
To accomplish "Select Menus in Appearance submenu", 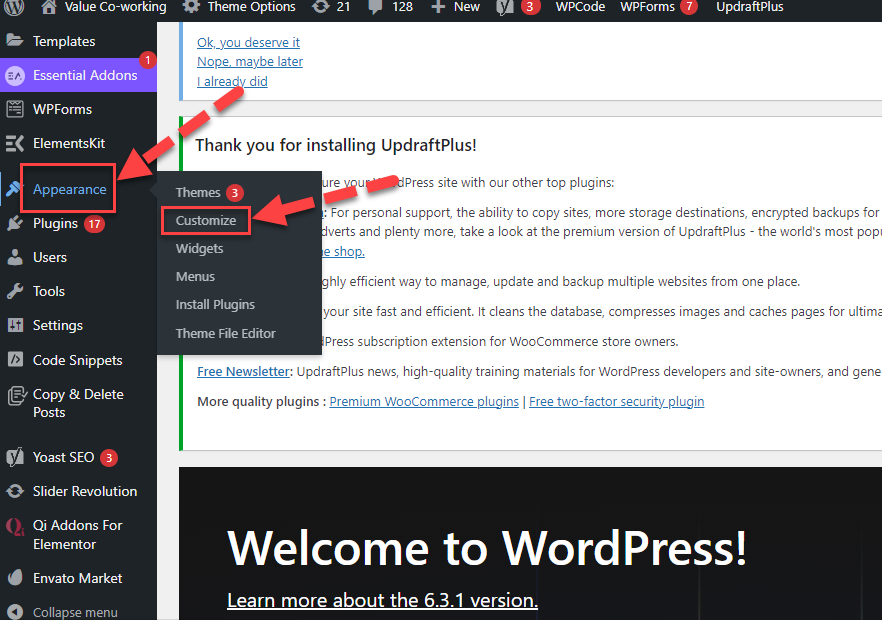I will click(x=195, y=276).
